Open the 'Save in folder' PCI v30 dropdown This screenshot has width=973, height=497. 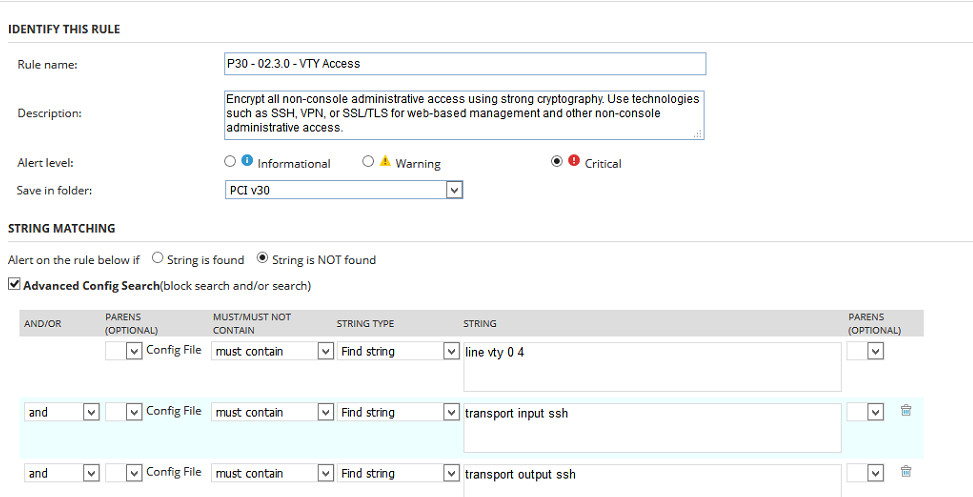[x=453, y=190]
